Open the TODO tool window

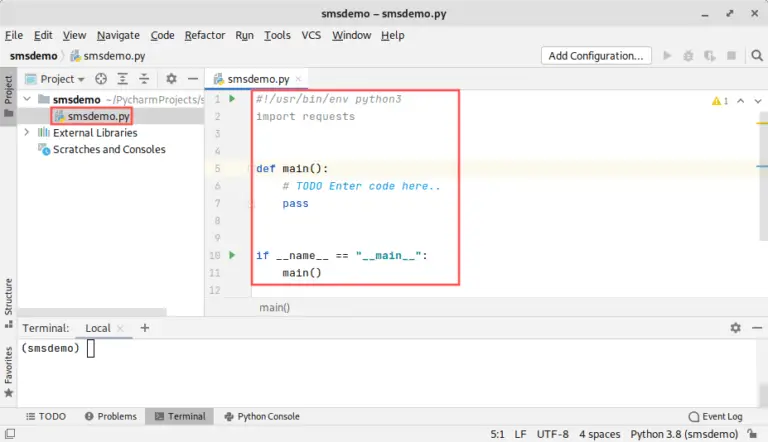[x=46, y=417]
